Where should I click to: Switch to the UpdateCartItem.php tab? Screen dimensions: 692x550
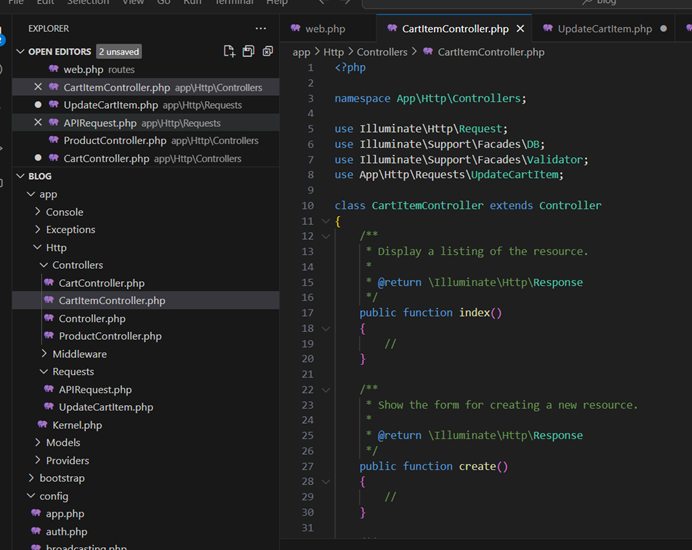(x=603, y=29)
